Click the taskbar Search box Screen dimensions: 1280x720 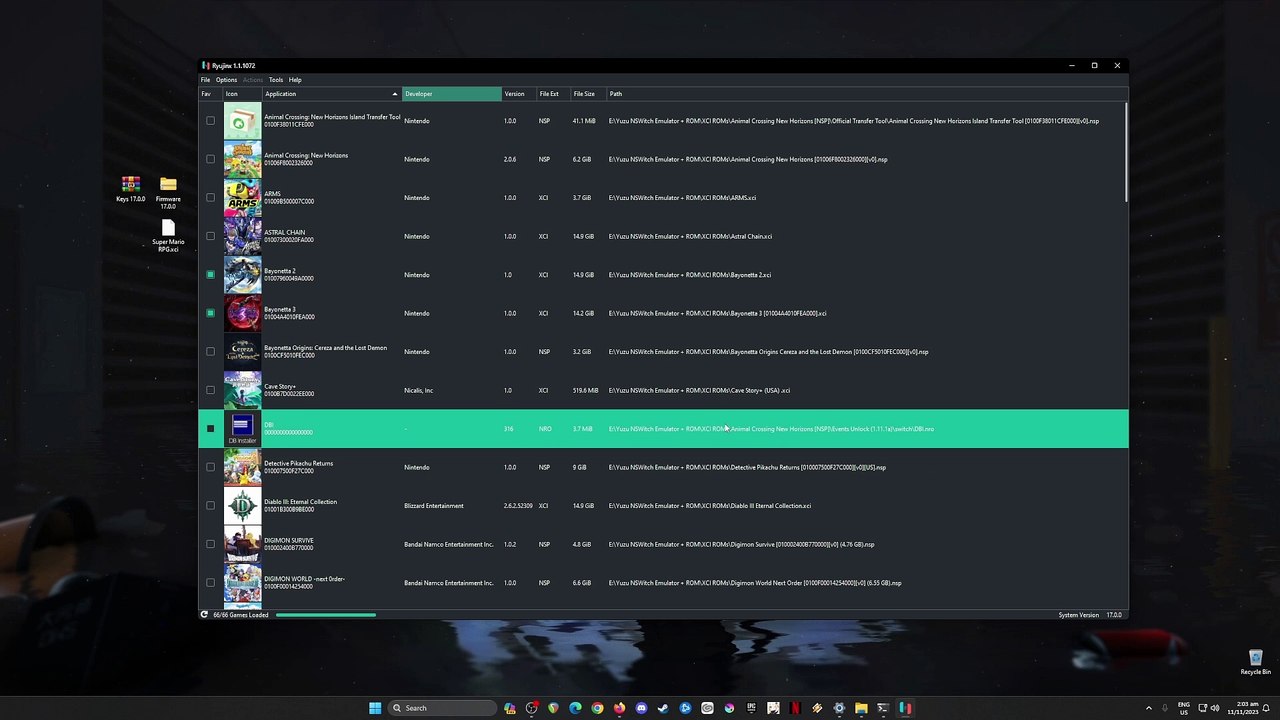click(x=442, y=708)
